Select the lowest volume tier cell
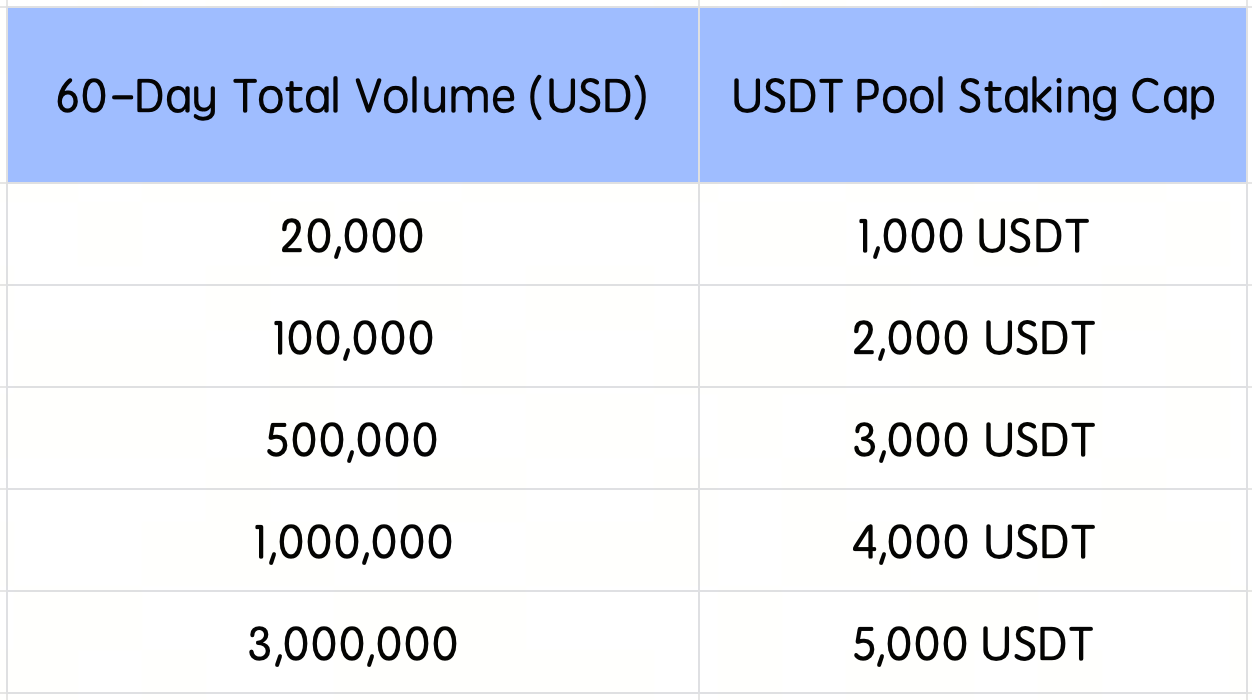 pos(352,236)
